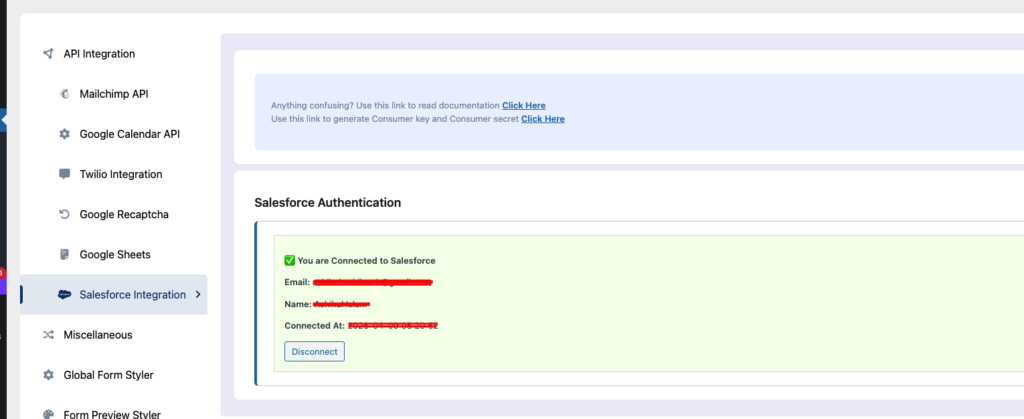The height and width of the screenshot is (419, 1024).
Task: Open the Mailchimp API settings
Action: pyautogui.click(x=114, y=94)
